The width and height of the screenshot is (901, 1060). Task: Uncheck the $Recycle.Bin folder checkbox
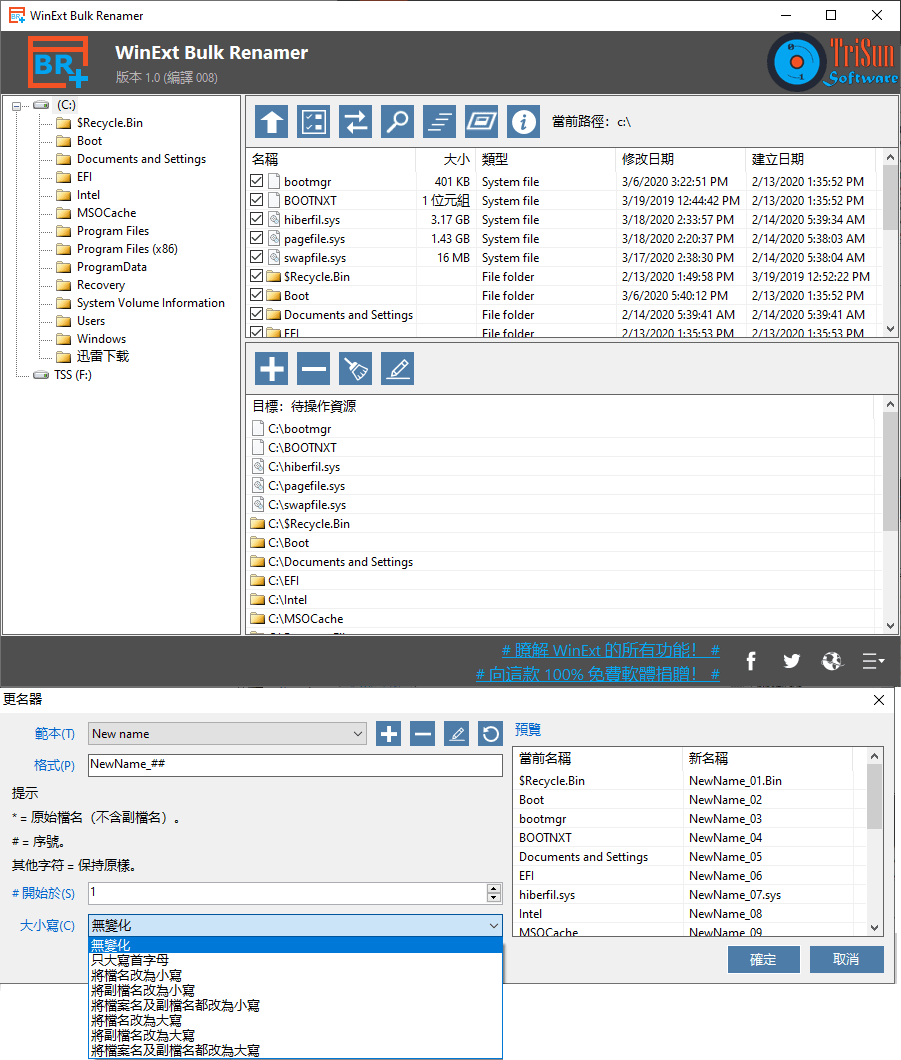point(256,275)
